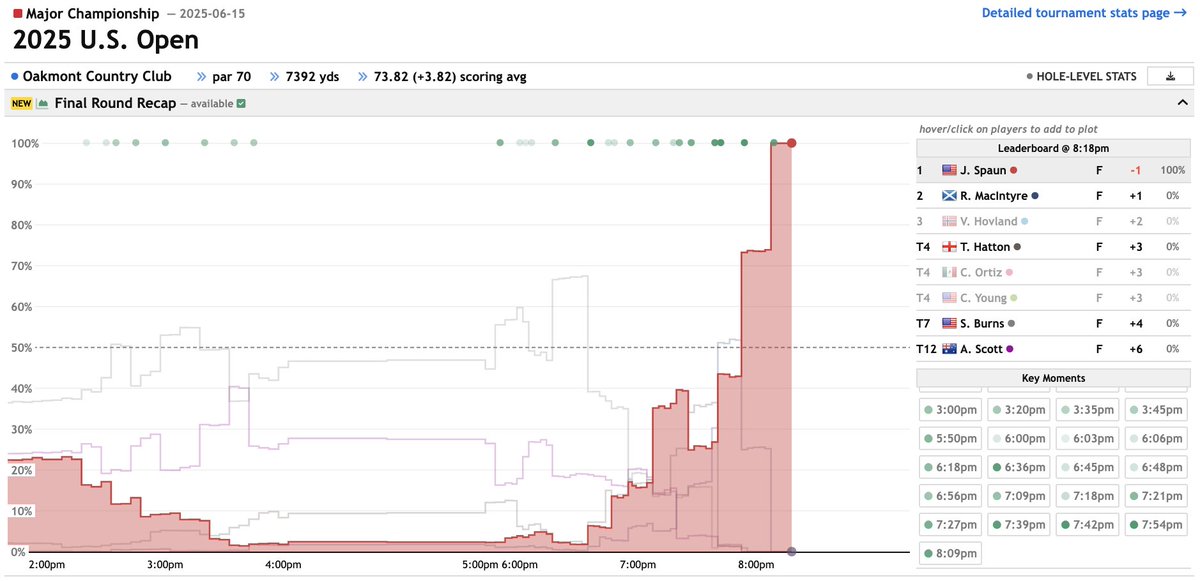This screenshot has height=581, width=1200.
Task: Collapse the Final Round Recap panel chevron
Action: pyautogui.click(x=1182, y=103)
